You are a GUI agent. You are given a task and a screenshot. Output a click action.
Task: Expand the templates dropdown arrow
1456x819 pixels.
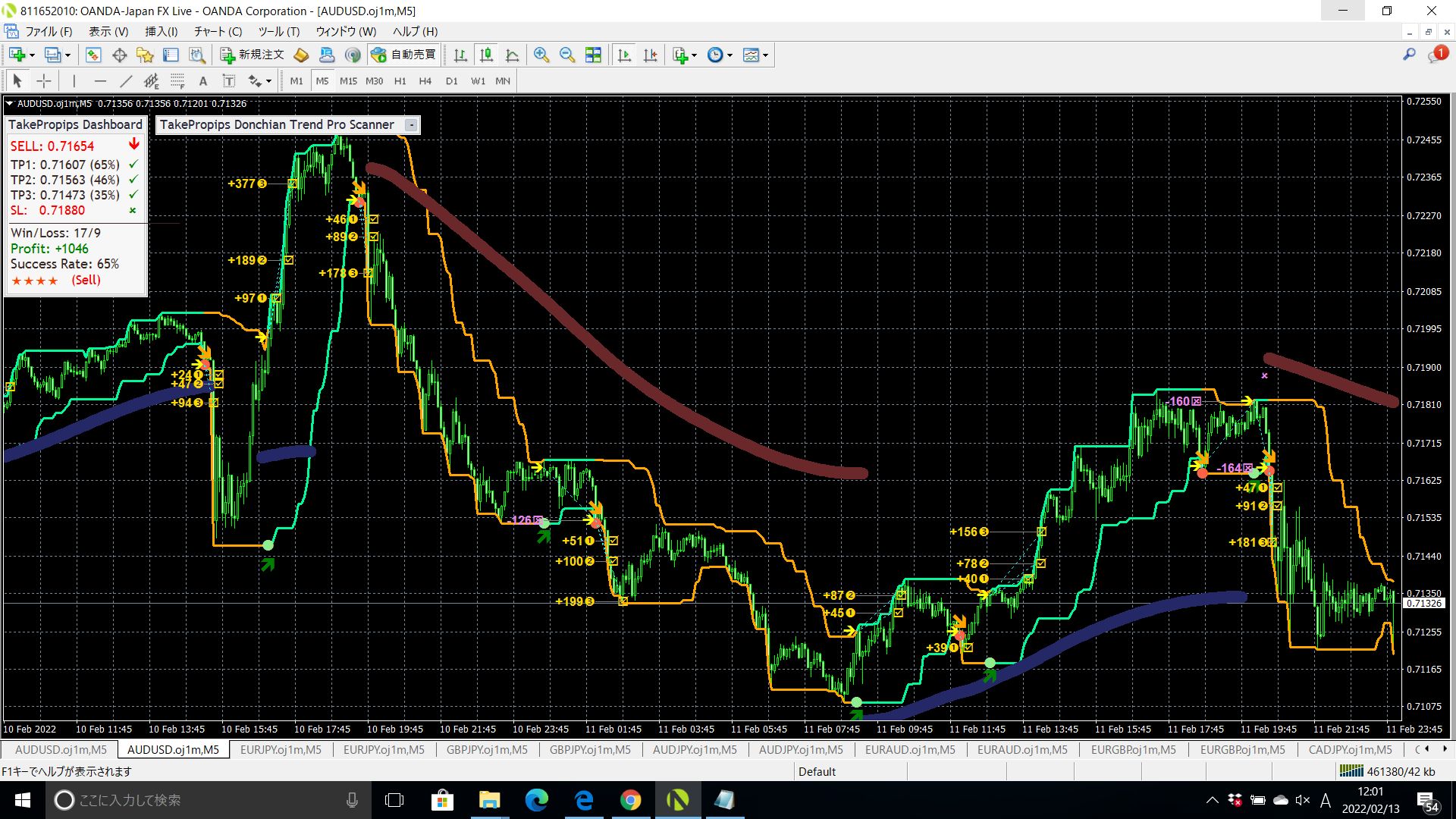click(x=765, y=55)
